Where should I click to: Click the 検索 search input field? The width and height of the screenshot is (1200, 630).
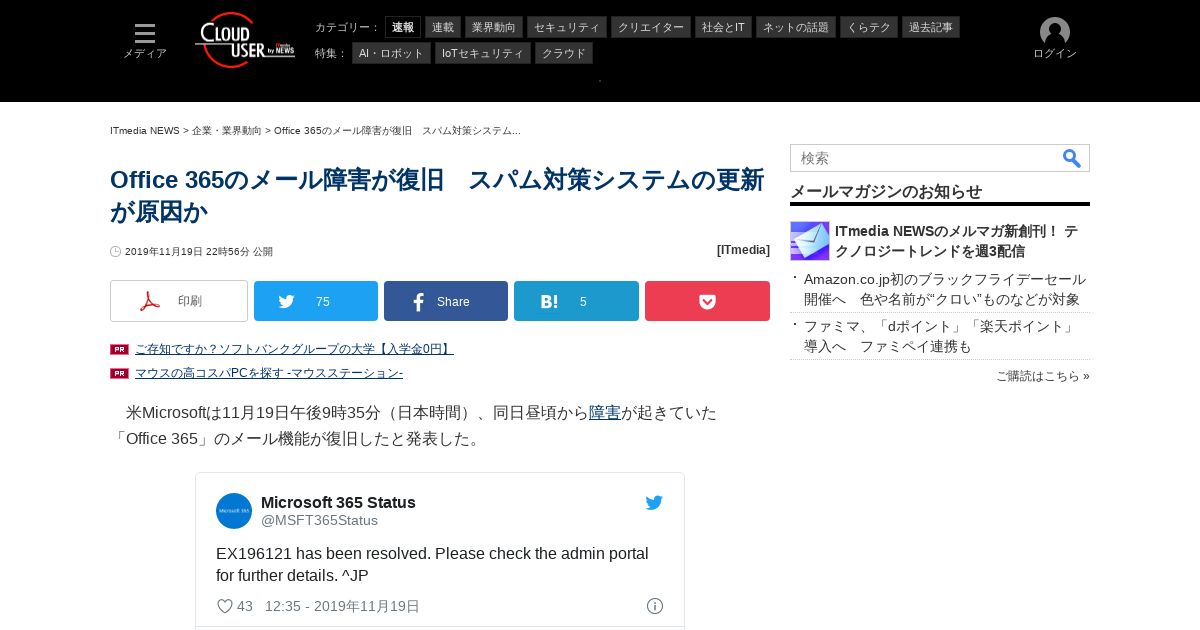pos(925,158)
